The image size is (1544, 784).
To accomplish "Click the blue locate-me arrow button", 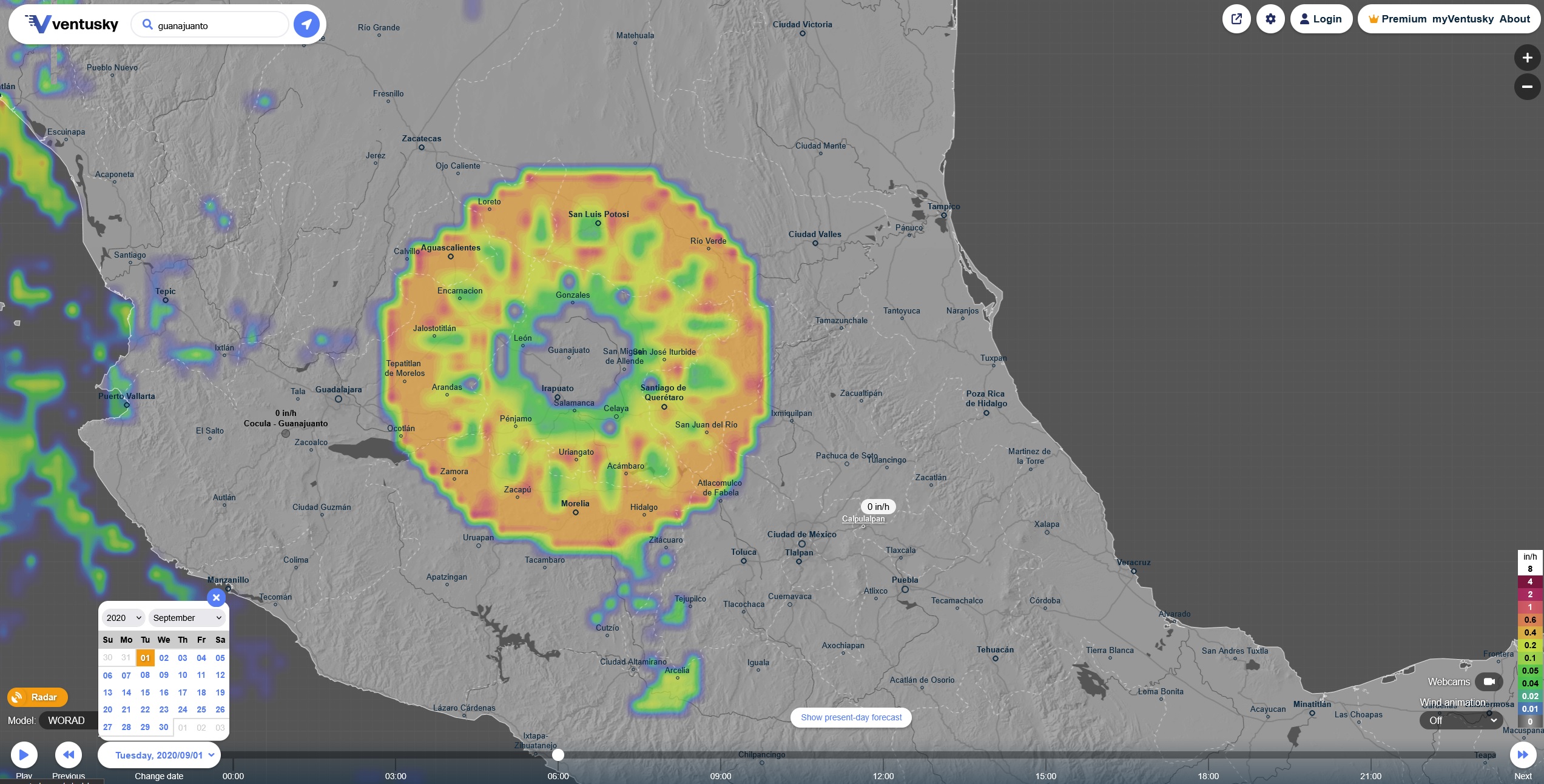I will [x=306, y=24].
